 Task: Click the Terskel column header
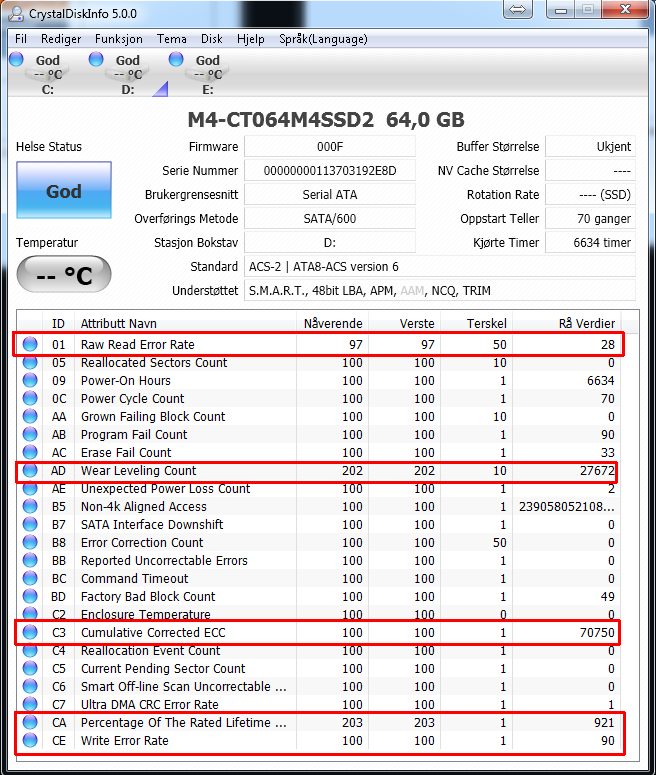(x=476, y=323)
